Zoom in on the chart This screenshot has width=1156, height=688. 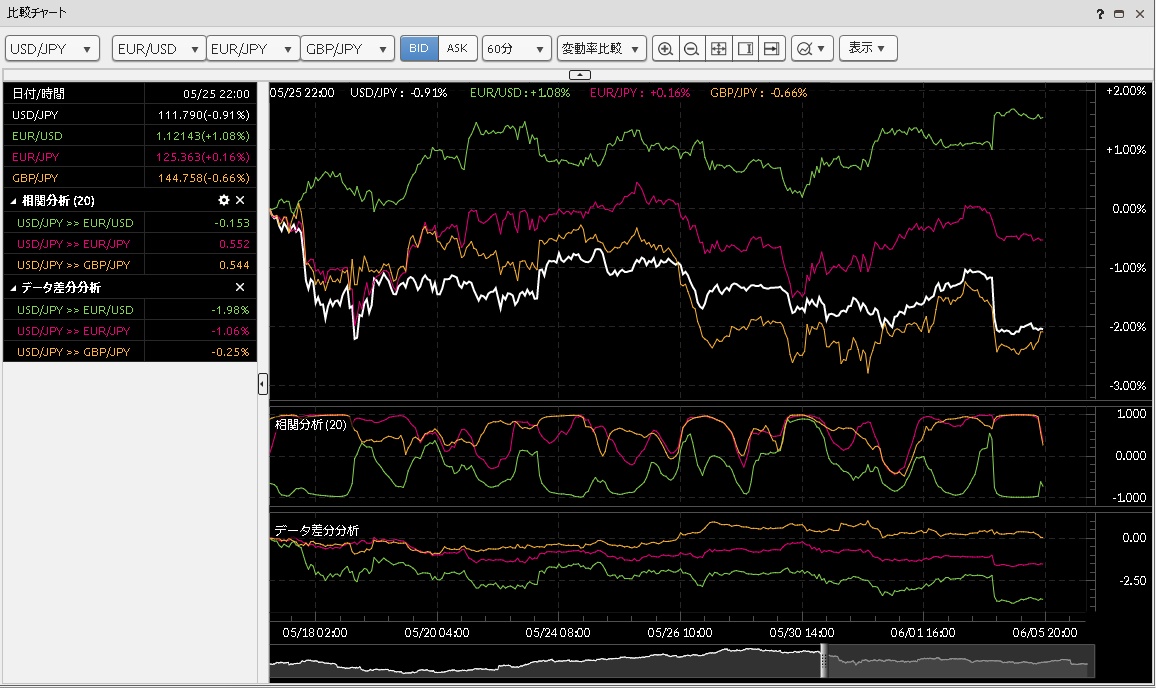pos(665,49)
